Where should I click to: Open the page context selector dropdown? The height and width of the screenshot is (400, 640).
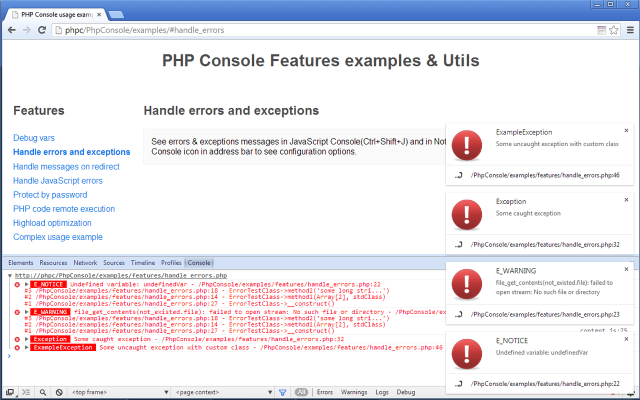(224, 392)
